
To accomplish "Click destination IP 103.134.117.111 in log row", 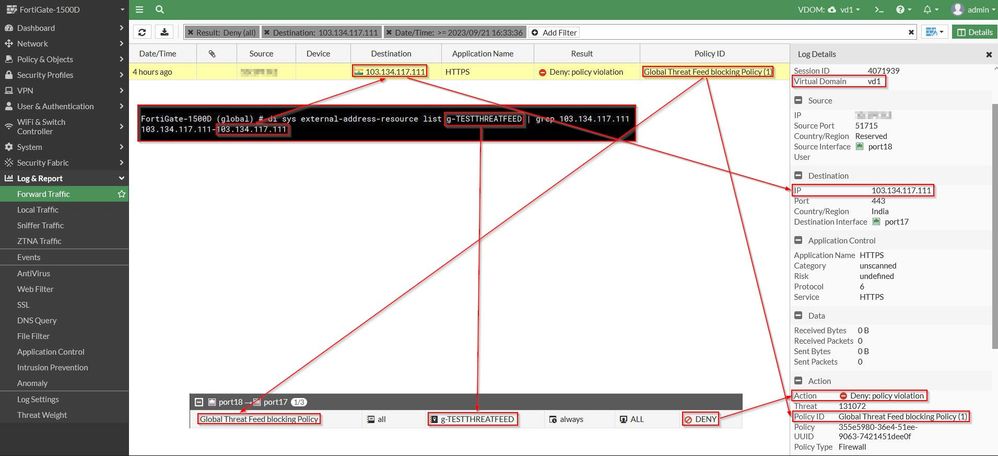I will [x=395, y=72].
